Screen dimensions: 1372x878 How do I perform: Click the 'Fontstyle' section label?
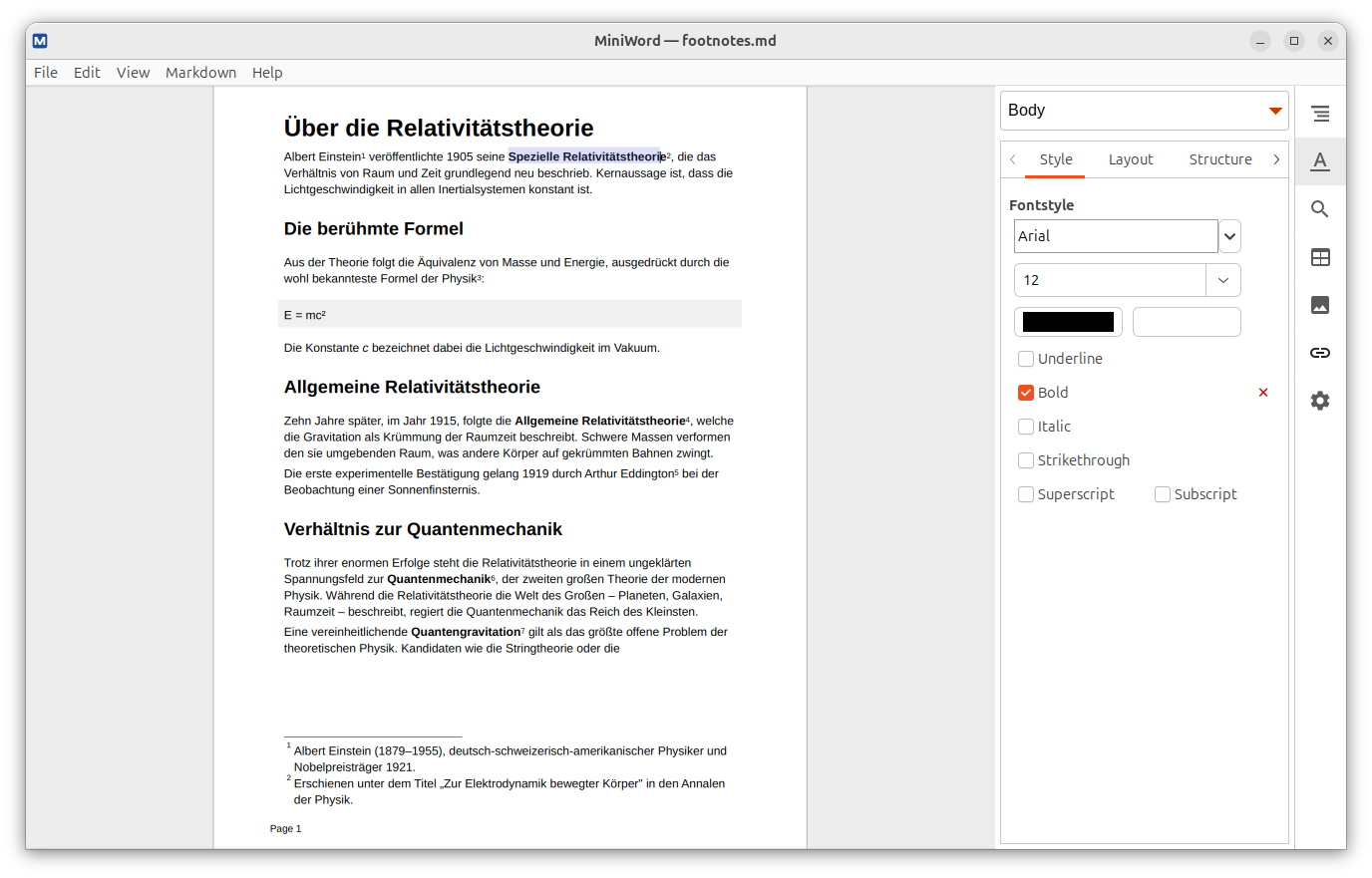coord(1041,205)
